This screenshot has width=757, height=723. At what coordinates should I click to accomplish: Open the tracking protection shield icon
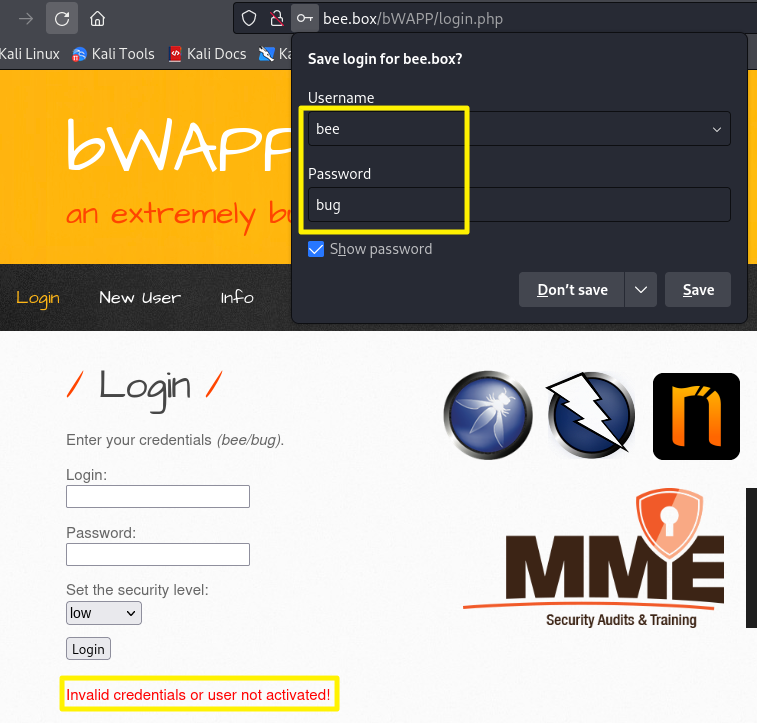[x=249, y=19]
